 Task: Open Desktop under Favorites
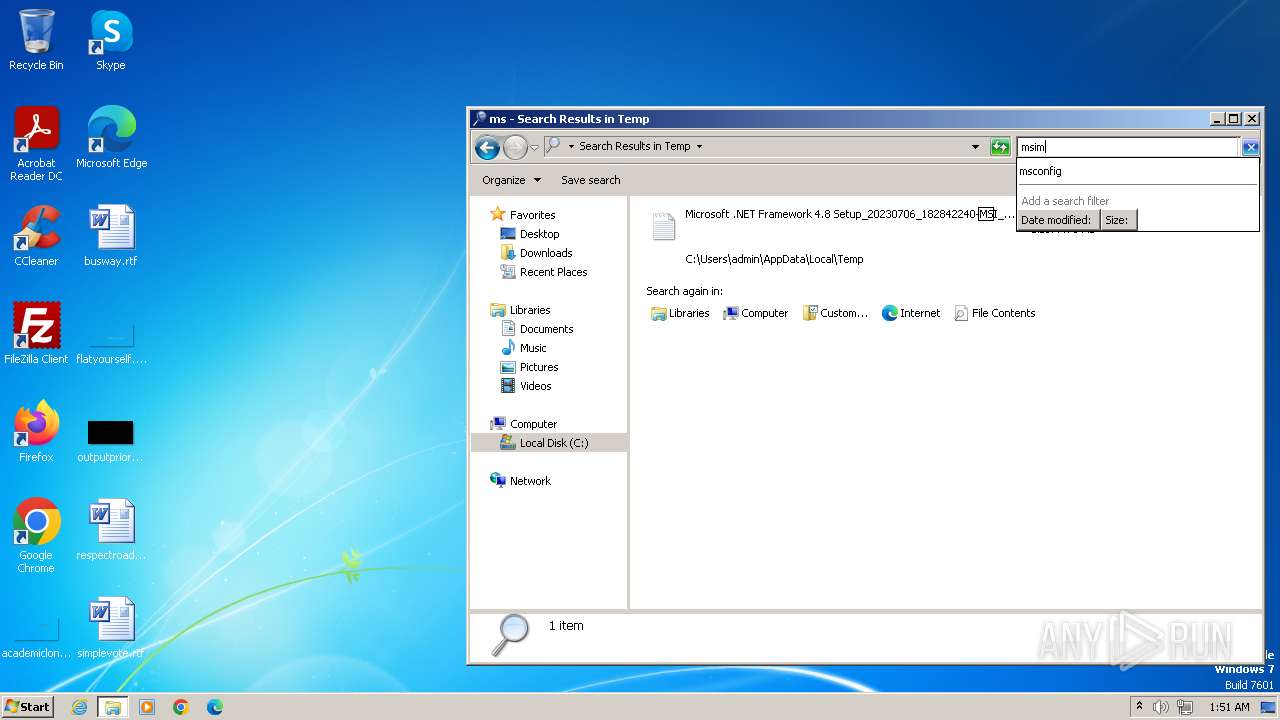point(539,234)
